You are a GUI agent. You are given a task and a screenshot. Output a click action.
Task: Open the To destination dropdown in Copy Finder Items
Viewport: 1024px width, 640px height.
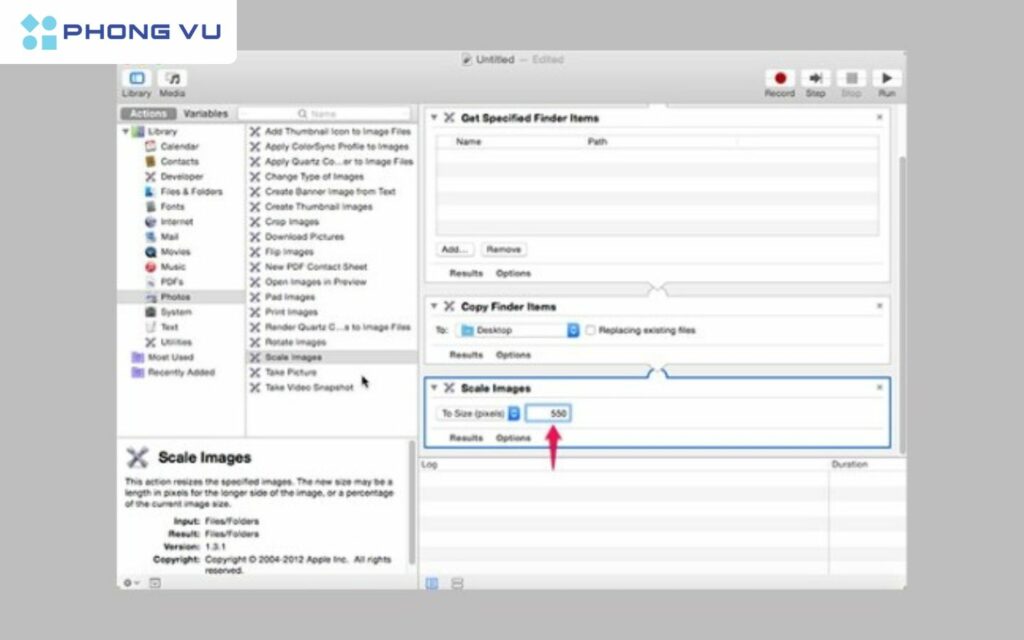[572, 331]
